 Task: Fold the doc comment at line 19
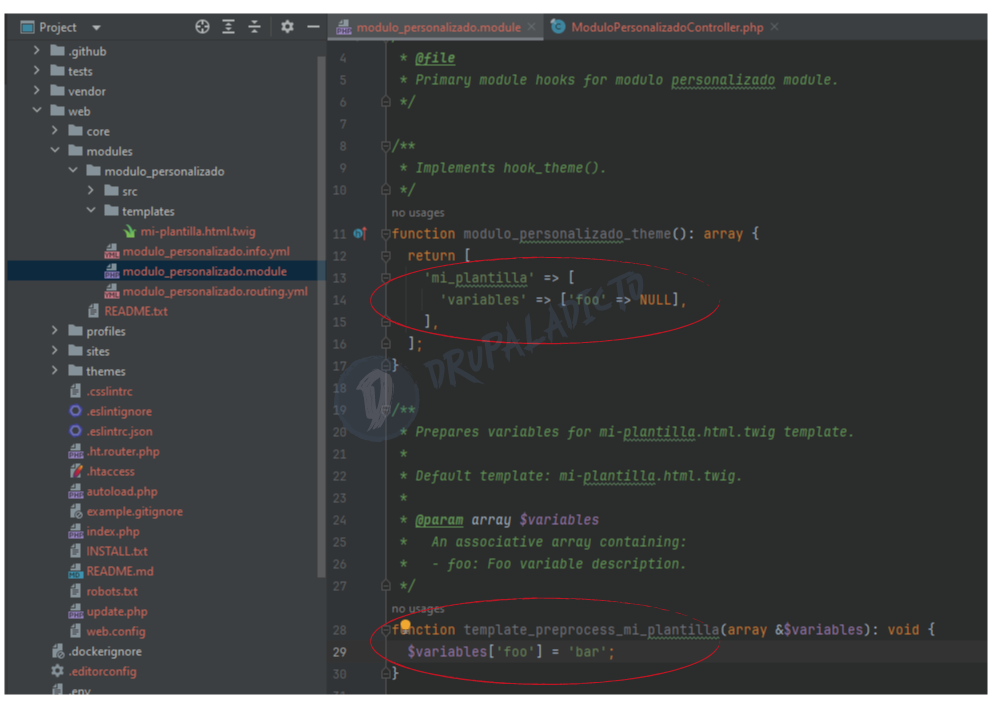(x=385, y=410)
